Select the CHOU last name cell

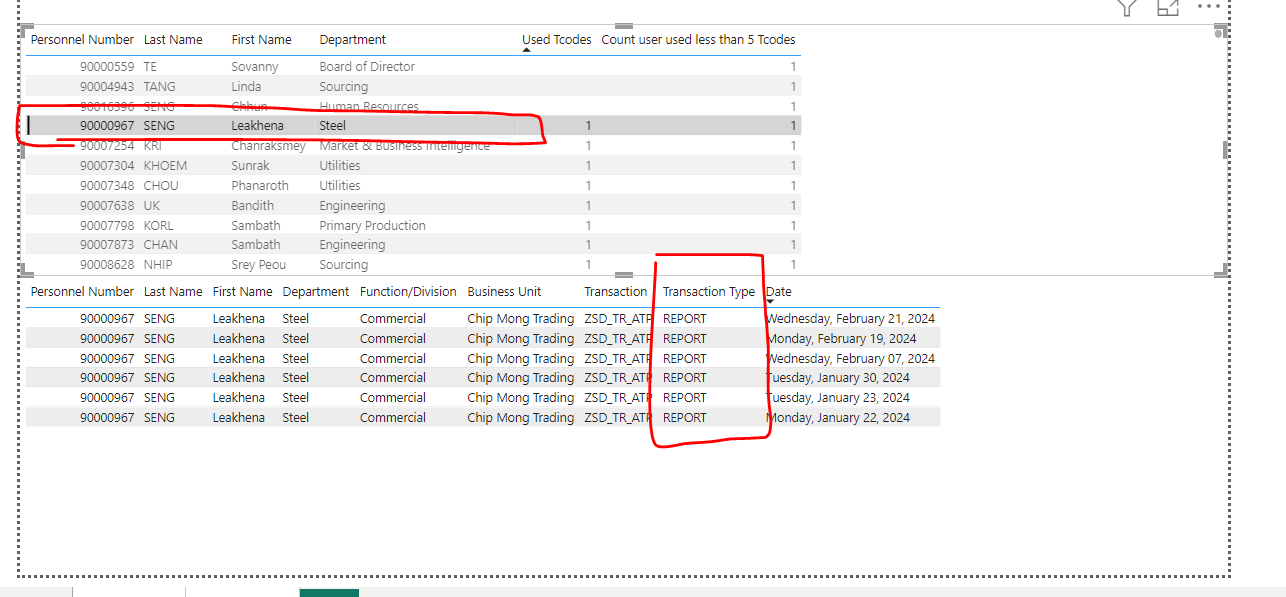tap(161, 186)
